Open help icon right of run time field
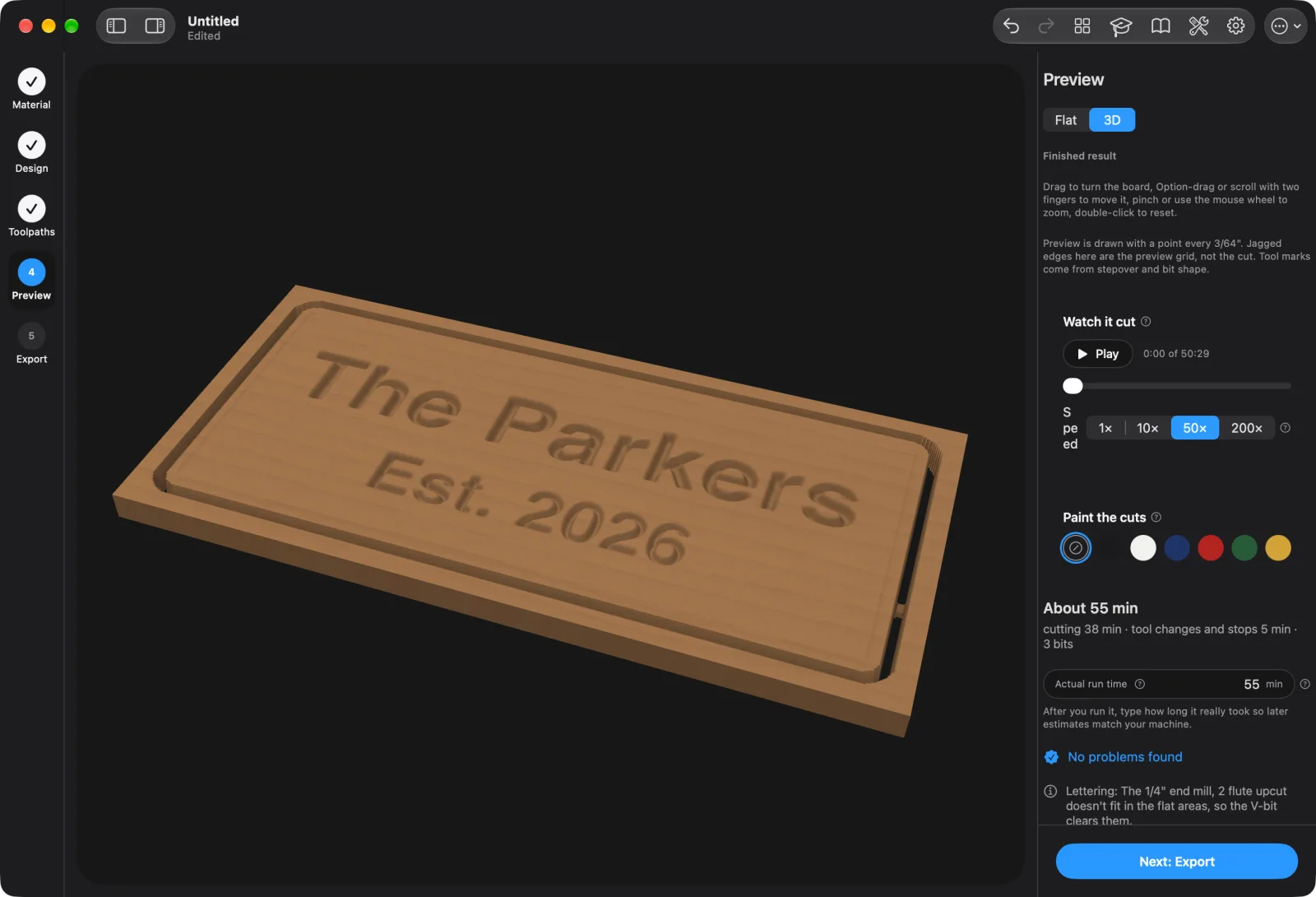 tap(1304, 684)
